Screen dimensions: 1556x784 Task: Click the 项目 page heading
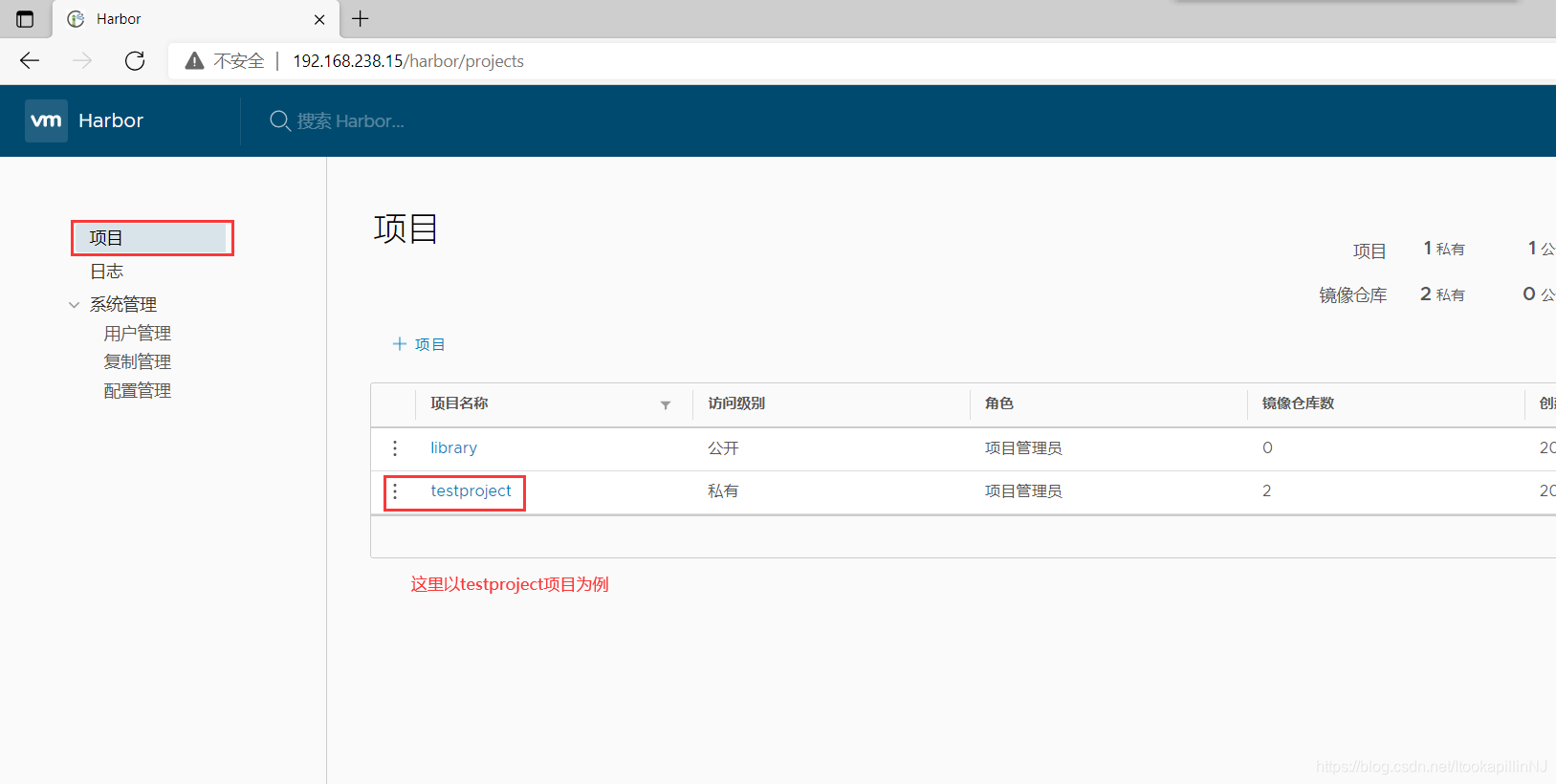405,229
